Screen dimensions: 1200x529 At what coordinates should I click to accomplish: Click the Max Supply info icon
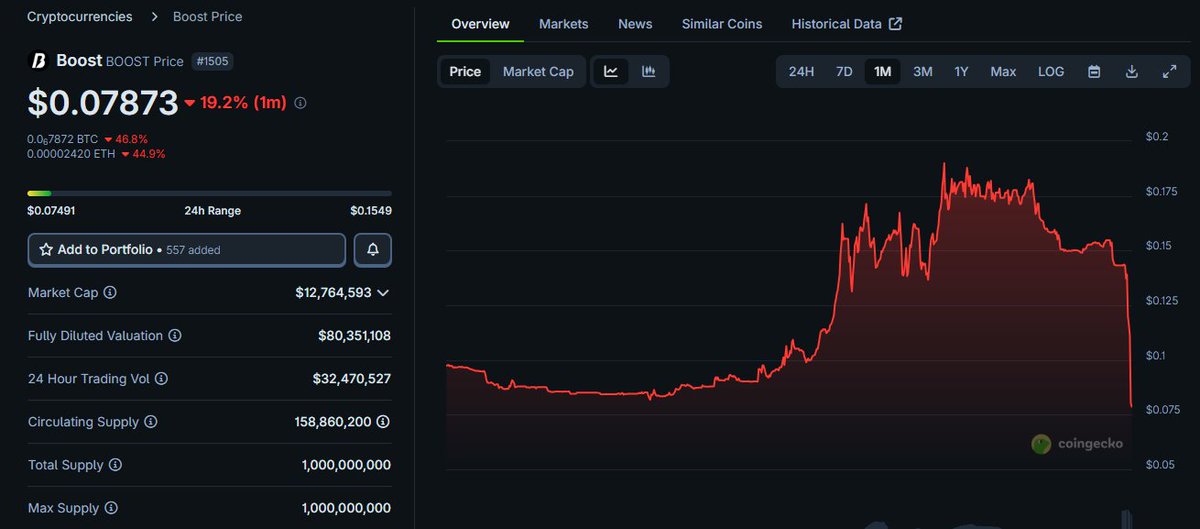pyautogui.click(x=111, y=508)
